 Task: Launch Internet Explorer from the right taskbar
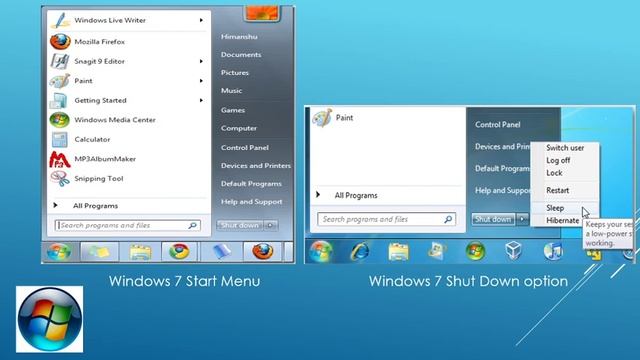coord(360,251)
